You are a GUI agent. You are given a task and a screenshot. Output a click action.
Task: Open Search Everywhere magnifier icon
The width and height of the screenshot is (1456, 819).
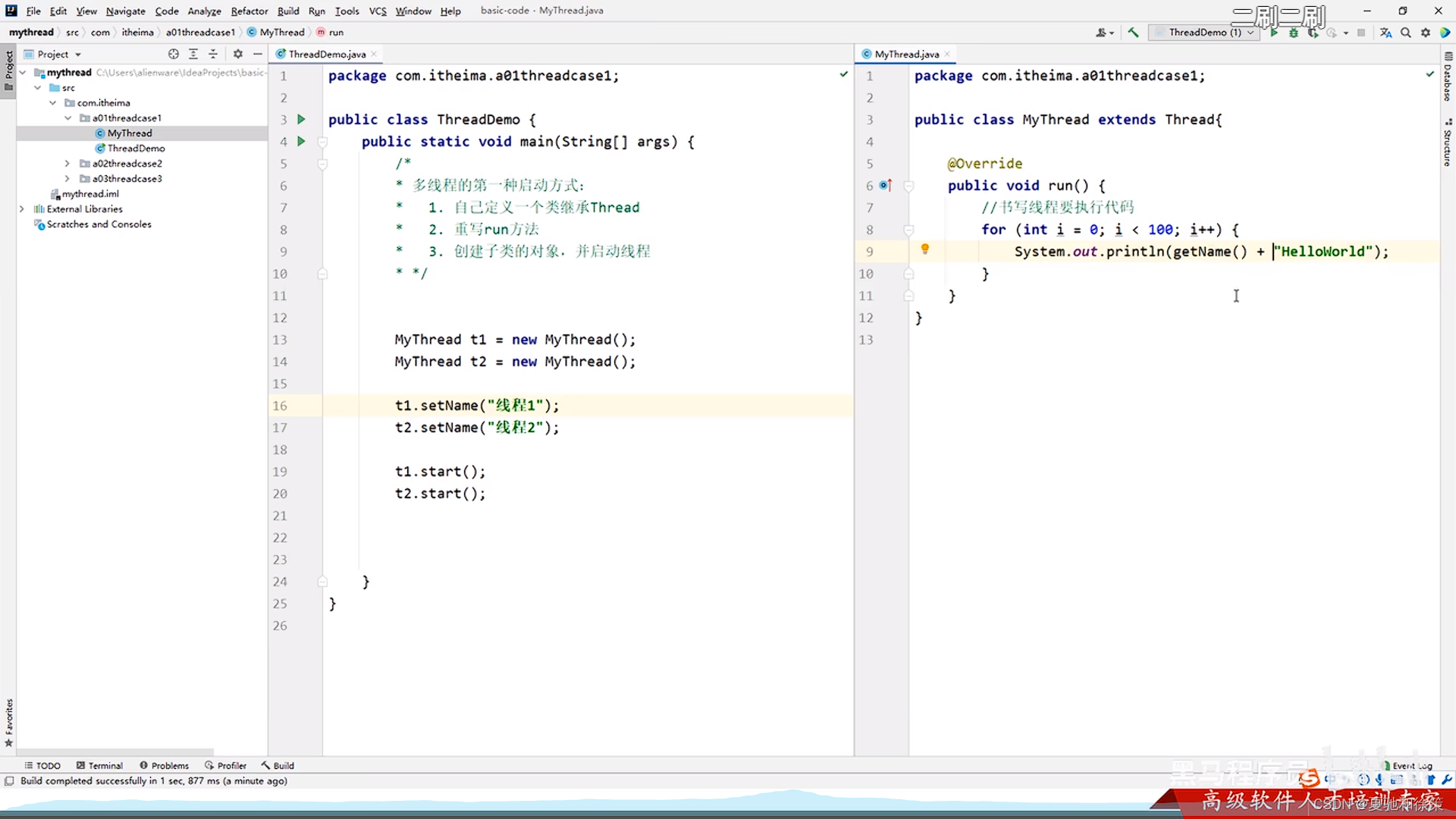click(1406, 33)
